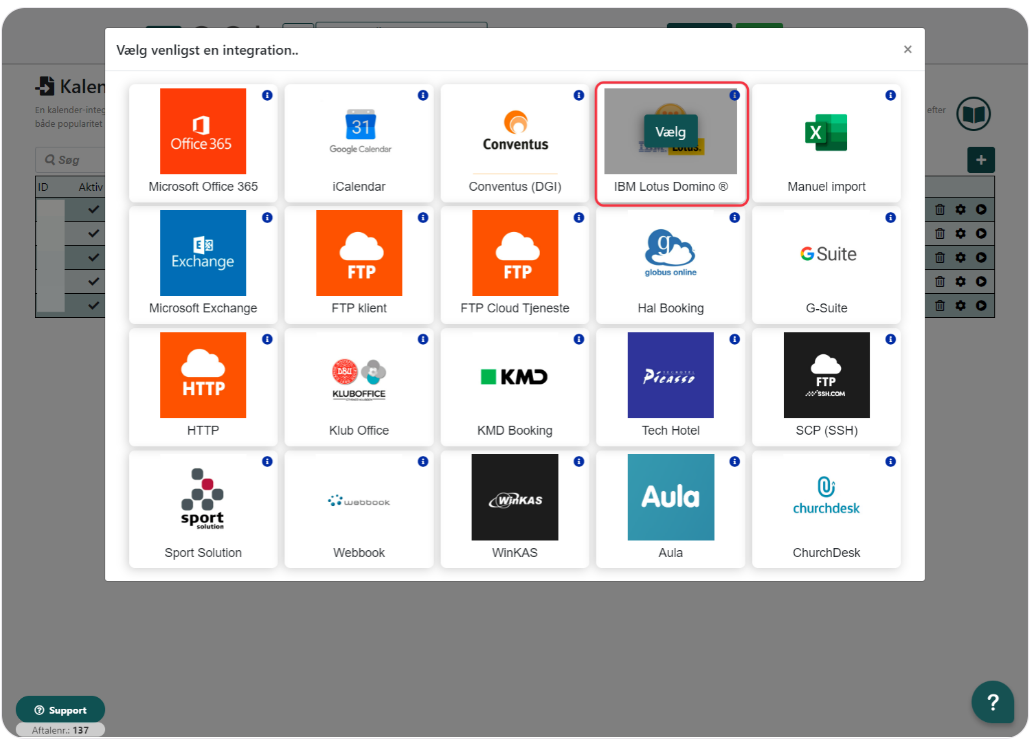This screenshot has width=1035, height=747.
Task: Open the SCP (SSH) info icon
Action: pos(890,339)
